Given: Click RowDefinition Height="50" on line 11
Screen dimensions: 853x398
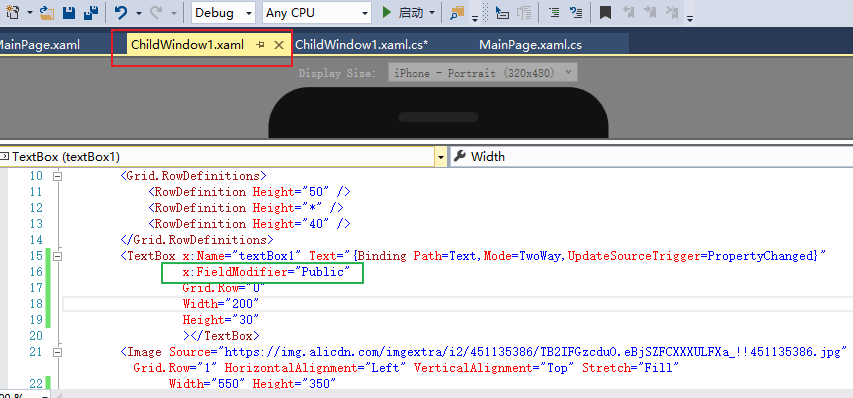Looking at the screenshot, I should click(249, 192).
